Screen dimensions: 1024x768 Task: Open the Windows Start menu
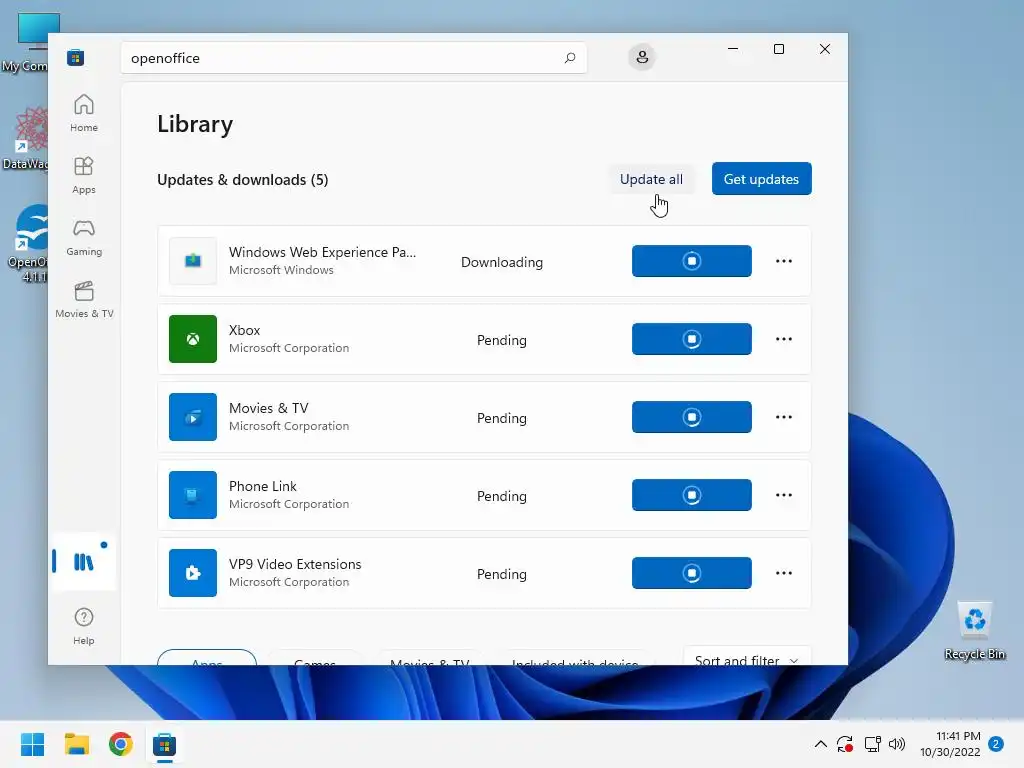point(32,744)
